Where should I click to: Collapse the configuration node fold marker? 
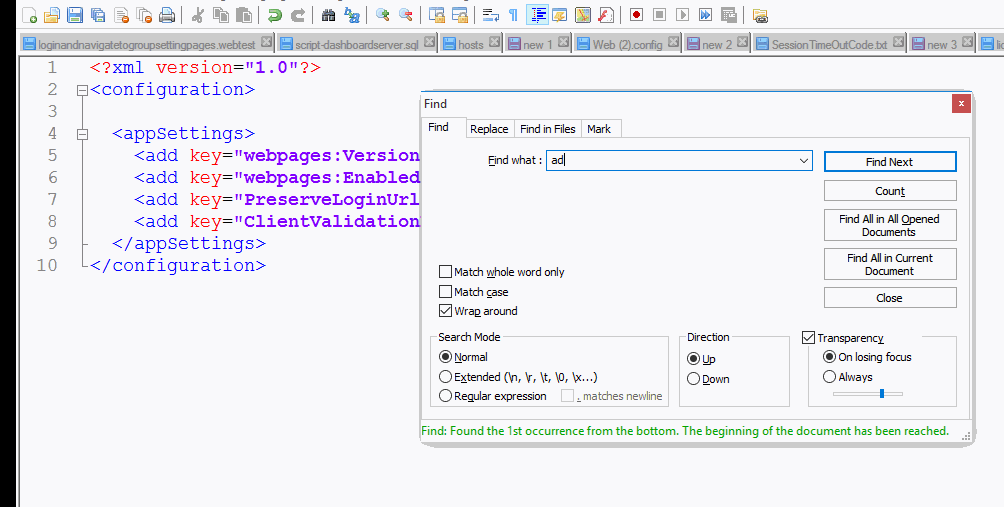(81, 90)
